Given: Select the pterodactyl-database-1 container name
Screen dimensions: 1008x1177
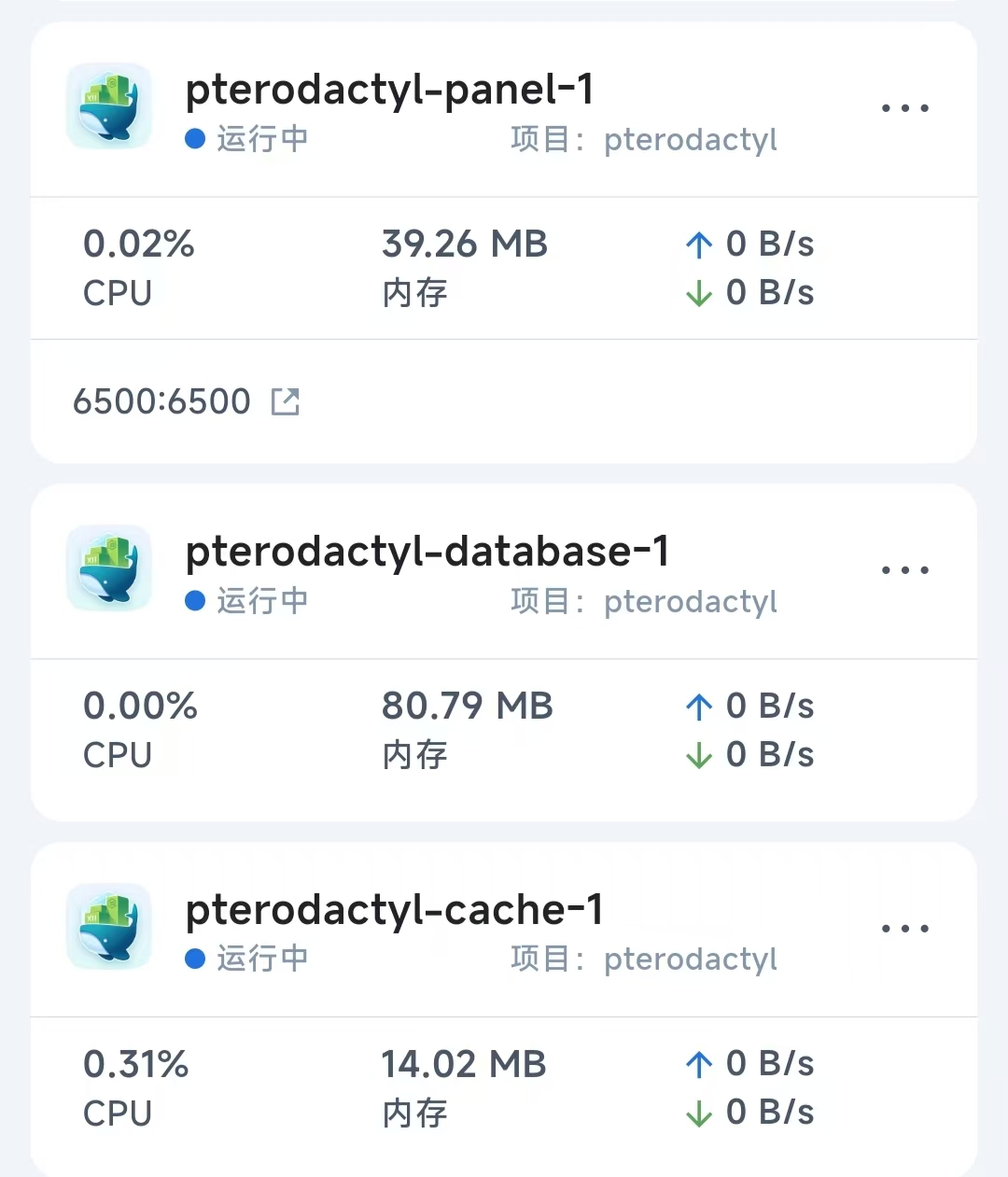Looking at the screenshot, I should (x=427, y=553).
